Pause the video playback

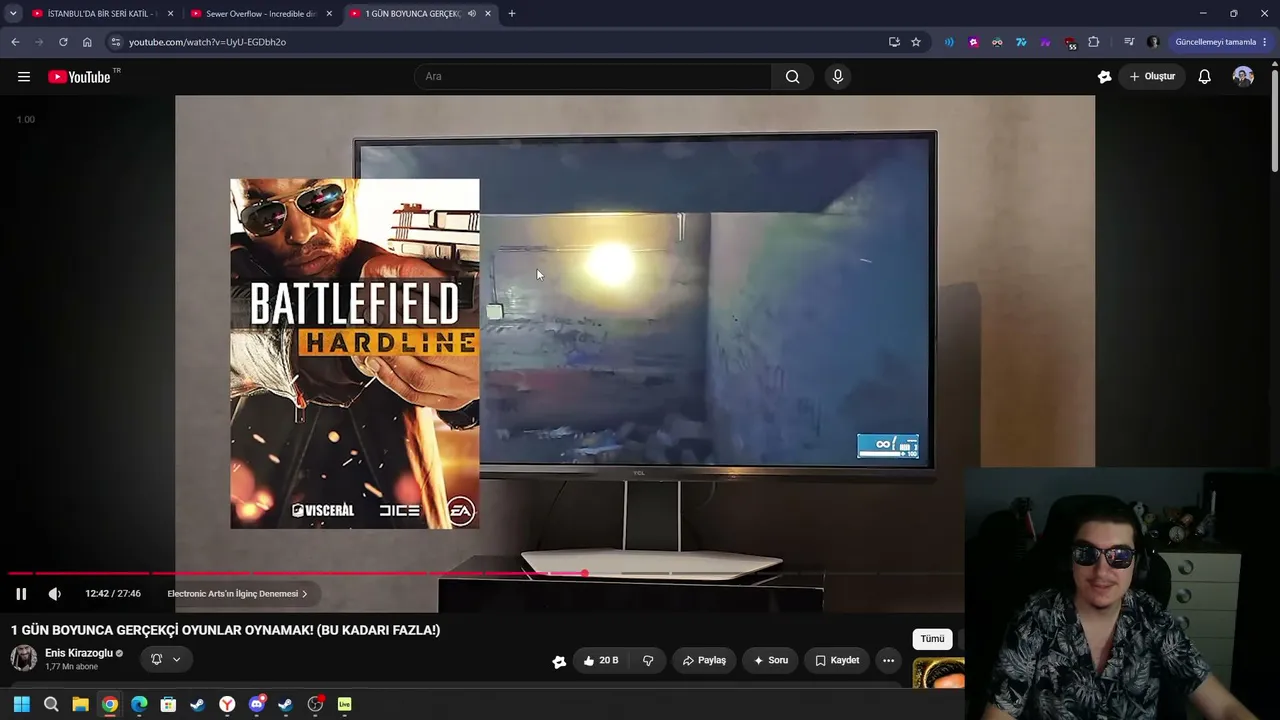click(21, 594)
